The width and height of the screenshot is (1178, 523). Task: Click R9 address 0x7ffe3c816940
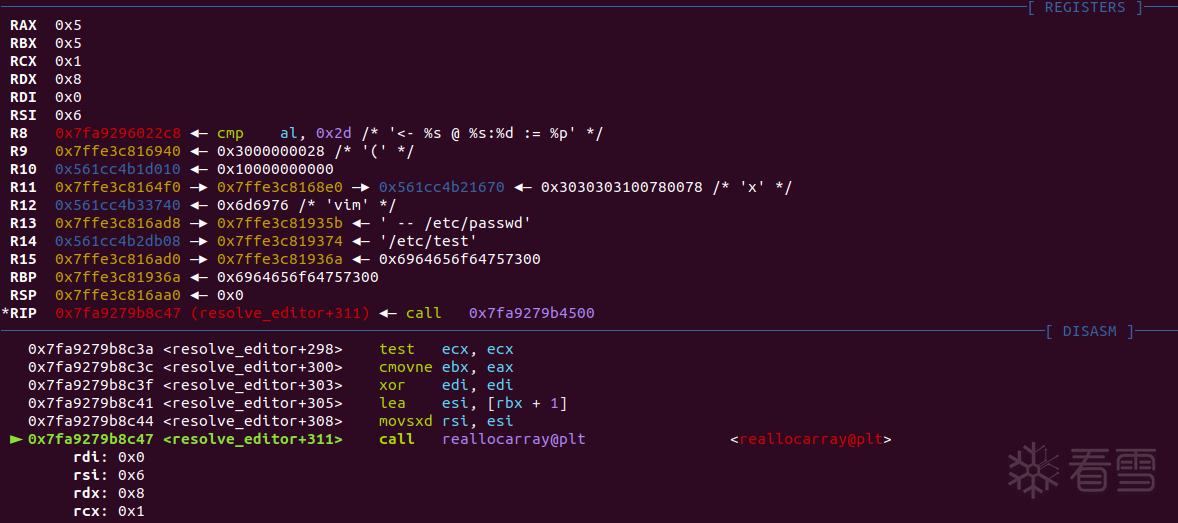[118, 152]
